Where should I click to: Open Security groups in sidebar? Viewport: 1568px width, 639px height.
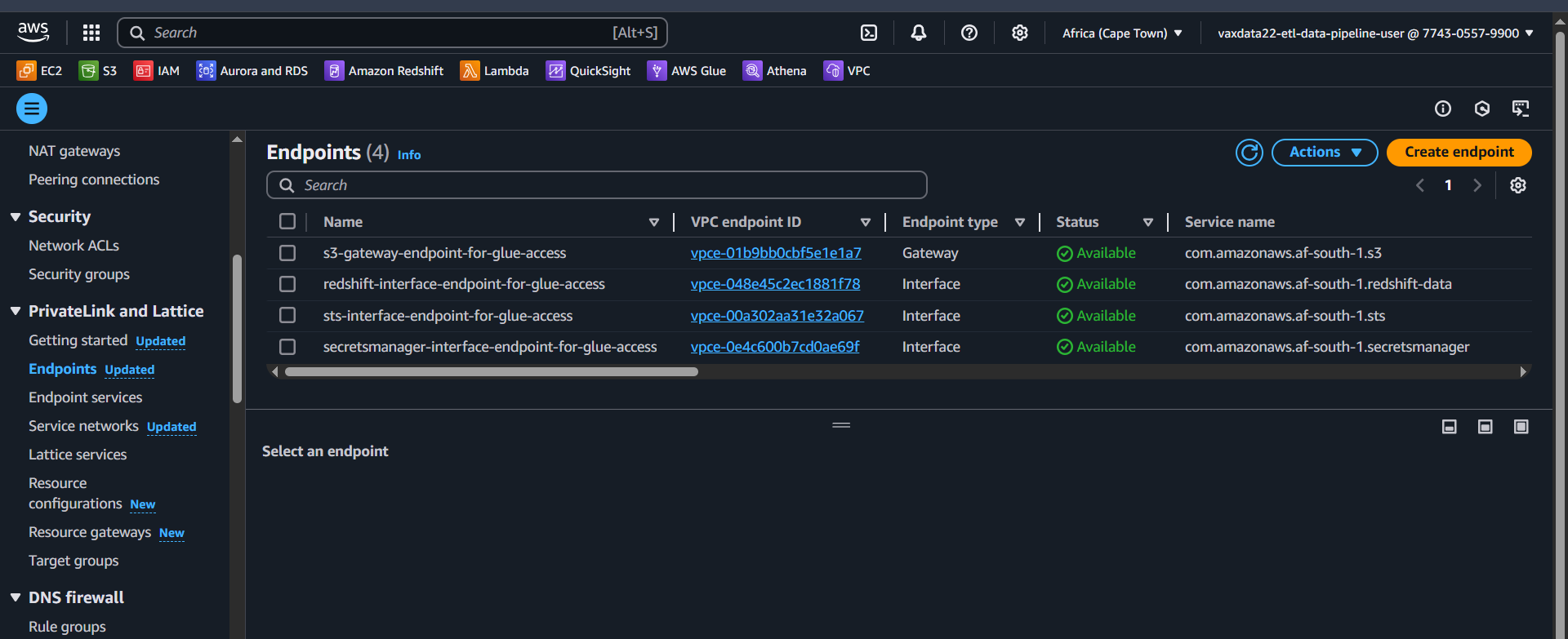(x=79, y=274)
